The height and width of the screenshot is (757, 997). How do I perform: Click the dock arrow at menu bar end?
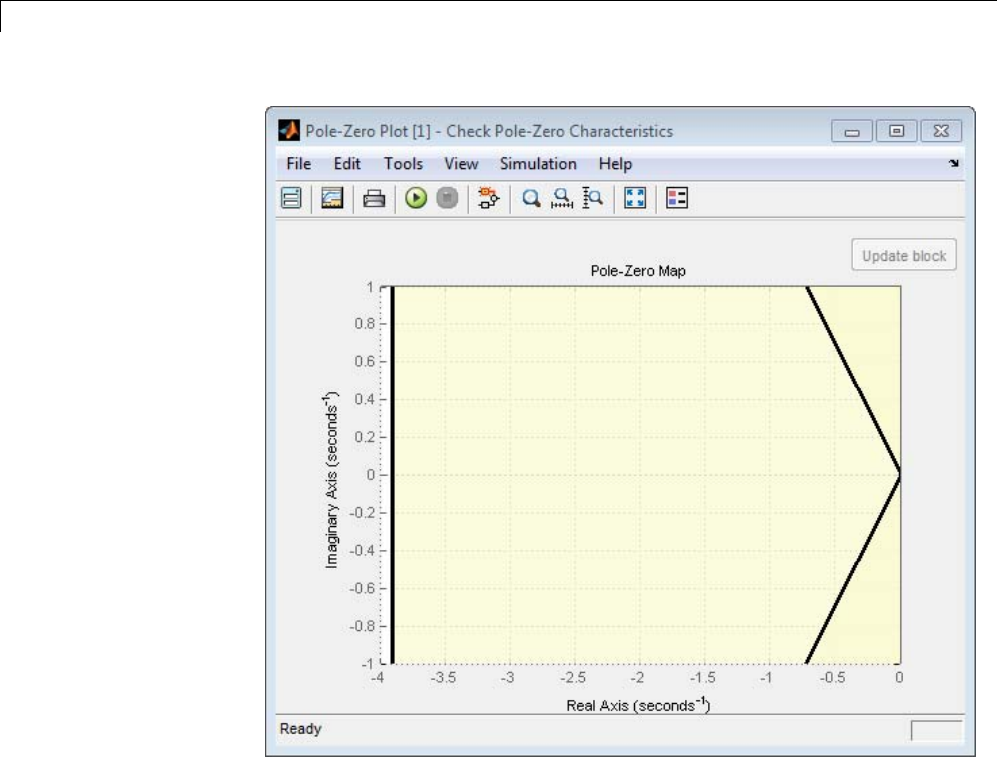point(954,163)
